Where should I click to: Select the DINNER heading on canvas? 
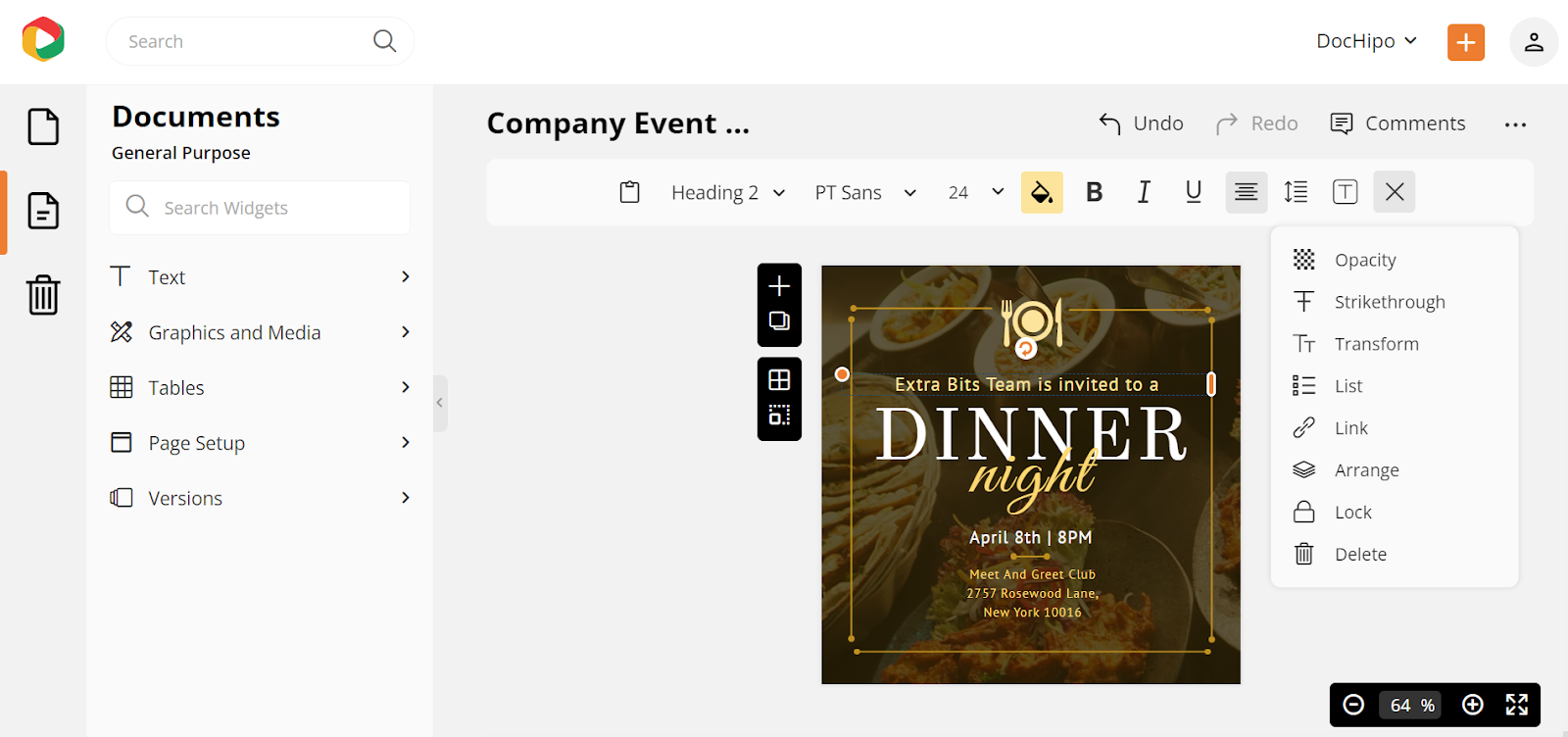click(1031, 434)
